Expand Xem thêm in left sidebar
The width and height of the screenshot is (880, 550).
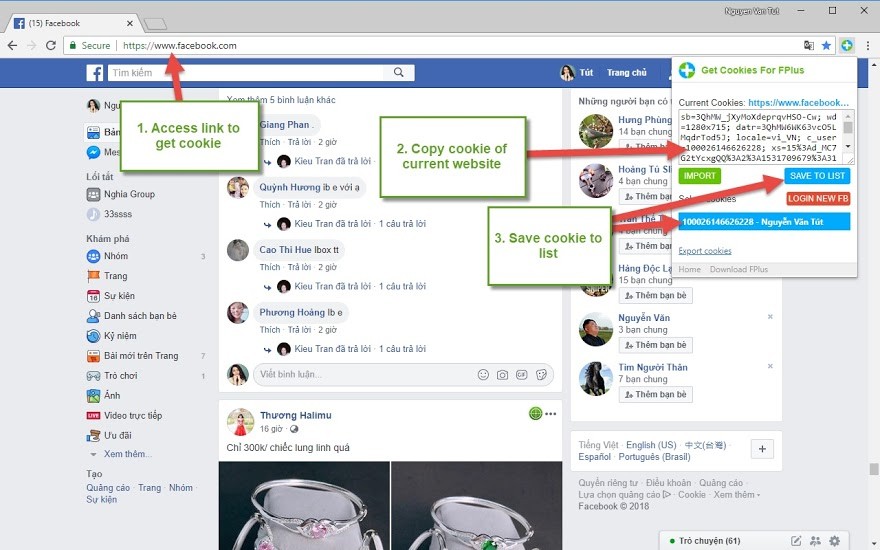(128, 454)
